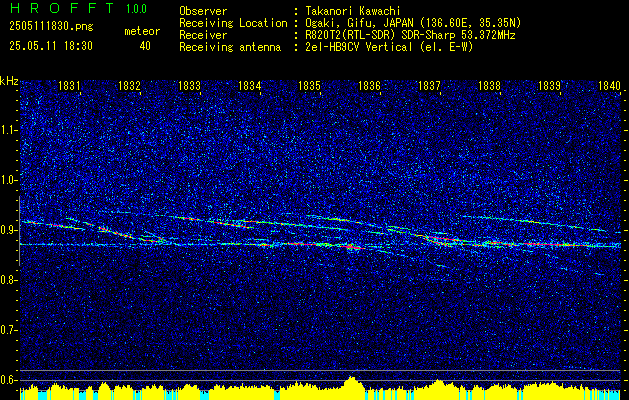Click the Observer label

point(203,11)
